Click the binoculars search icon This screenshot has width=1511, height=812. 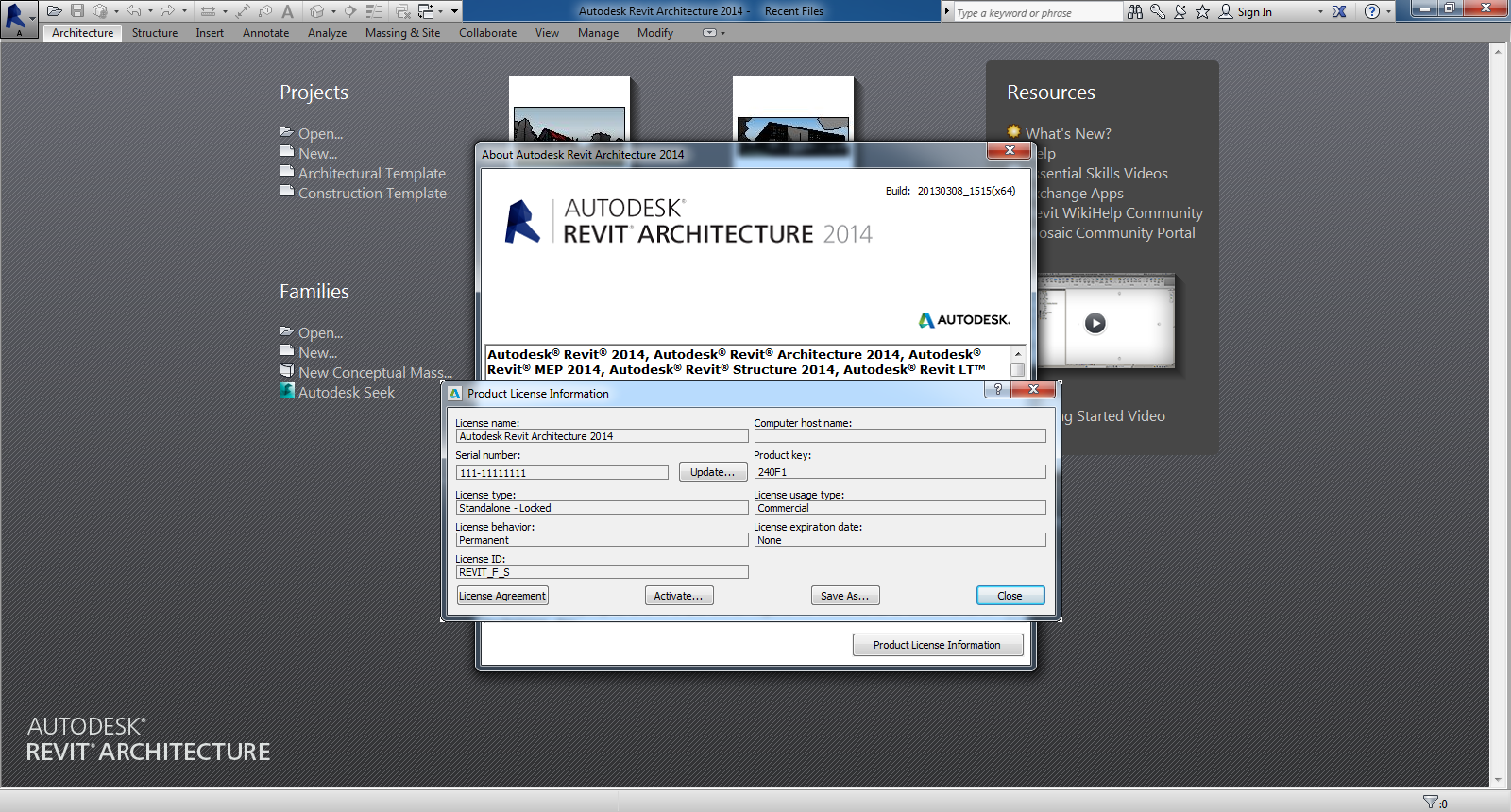tap(1135, 11)
